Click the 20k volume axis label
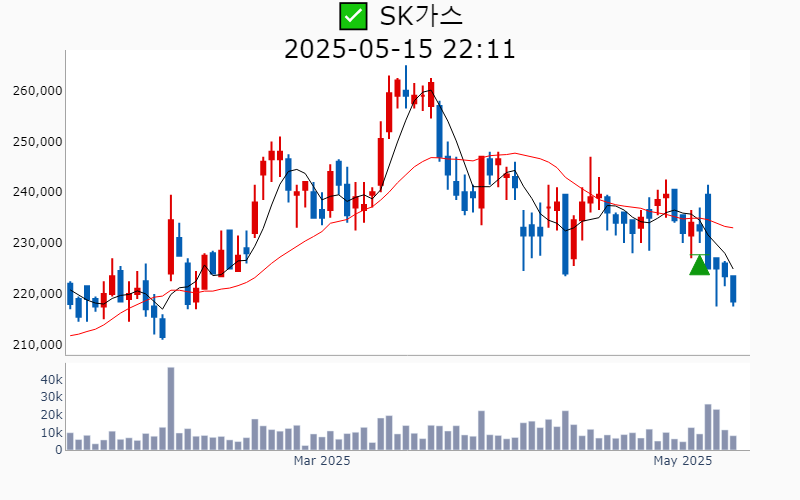This screenshot has width=800, height=500. (52, 415)
